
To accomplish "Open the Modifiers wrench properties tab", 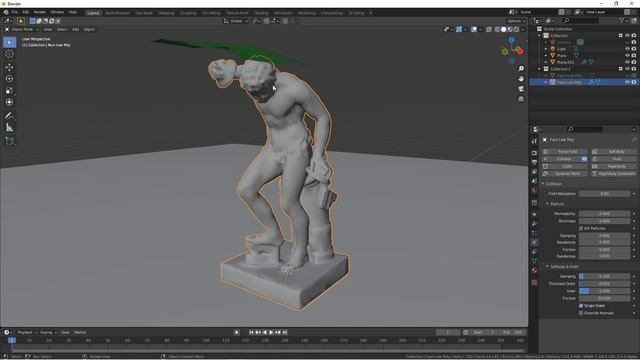I will [x=534, y=224].
